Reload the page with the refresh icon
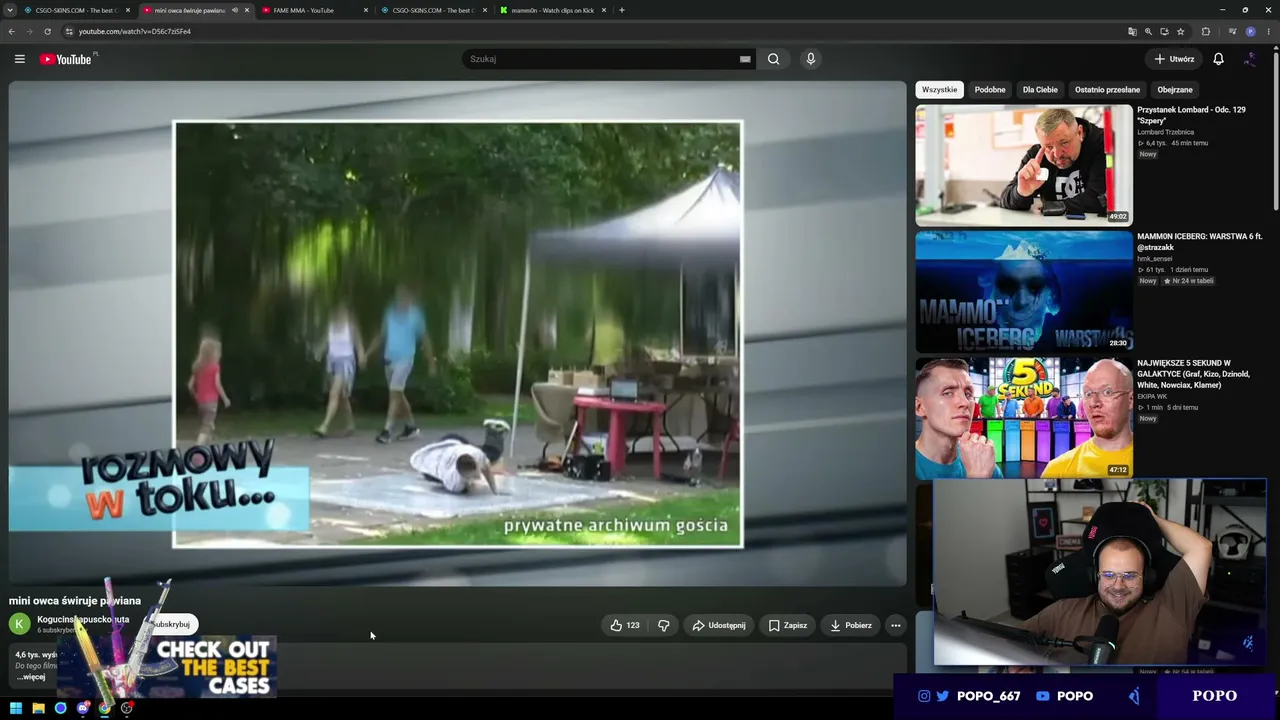 pos(47,31)
